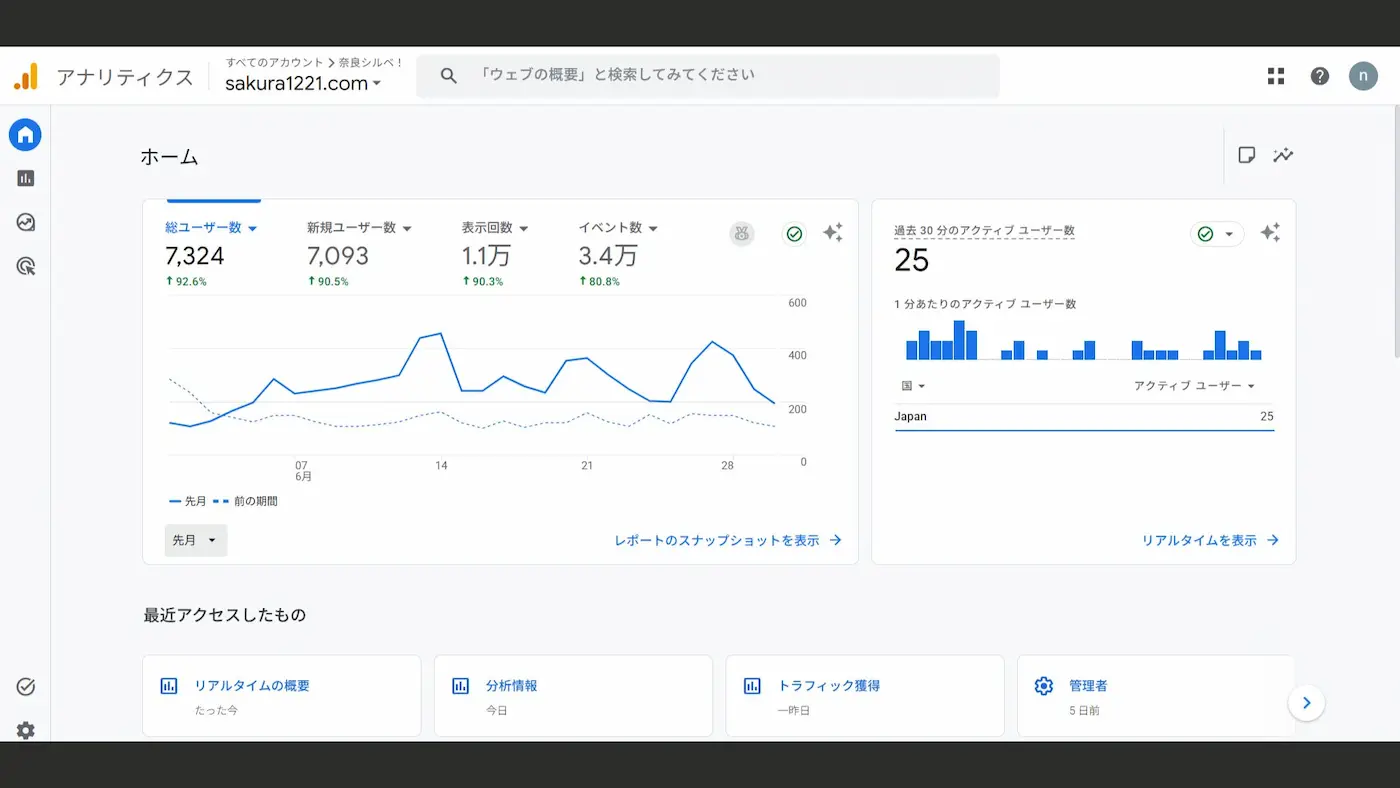This screenshot has width=1400, height=788.
Task: Open the annotations note icon near ホーム
Action: [1247, 155]
